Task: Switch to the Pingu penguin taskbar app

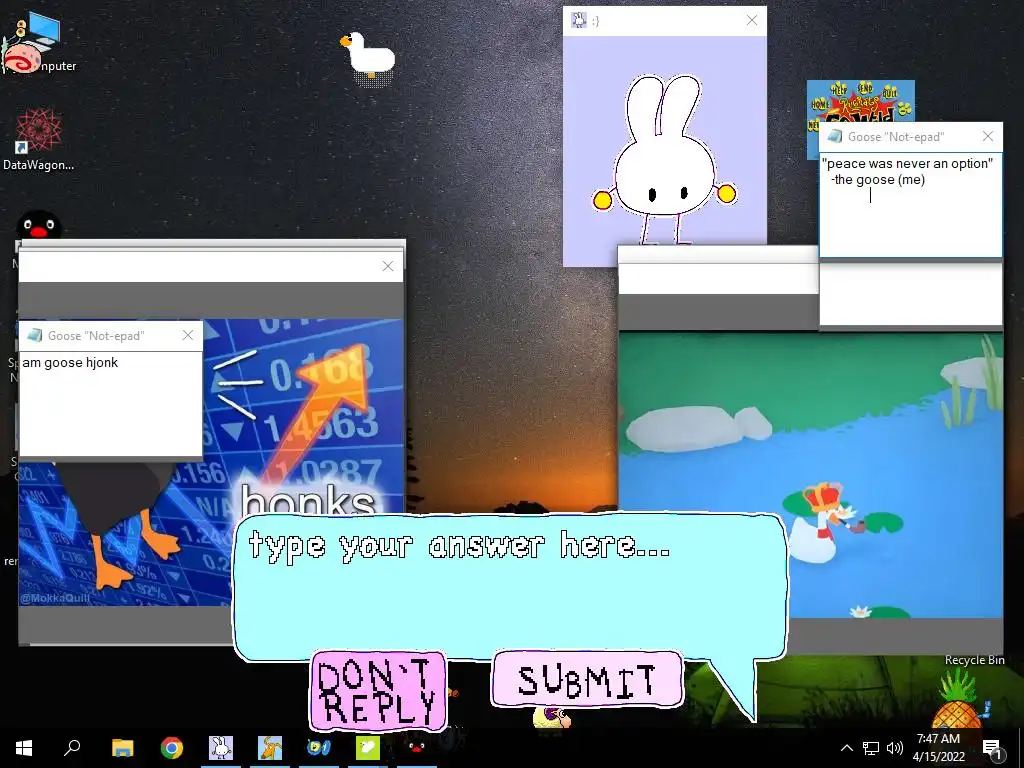Action: (x=416, y=746)
